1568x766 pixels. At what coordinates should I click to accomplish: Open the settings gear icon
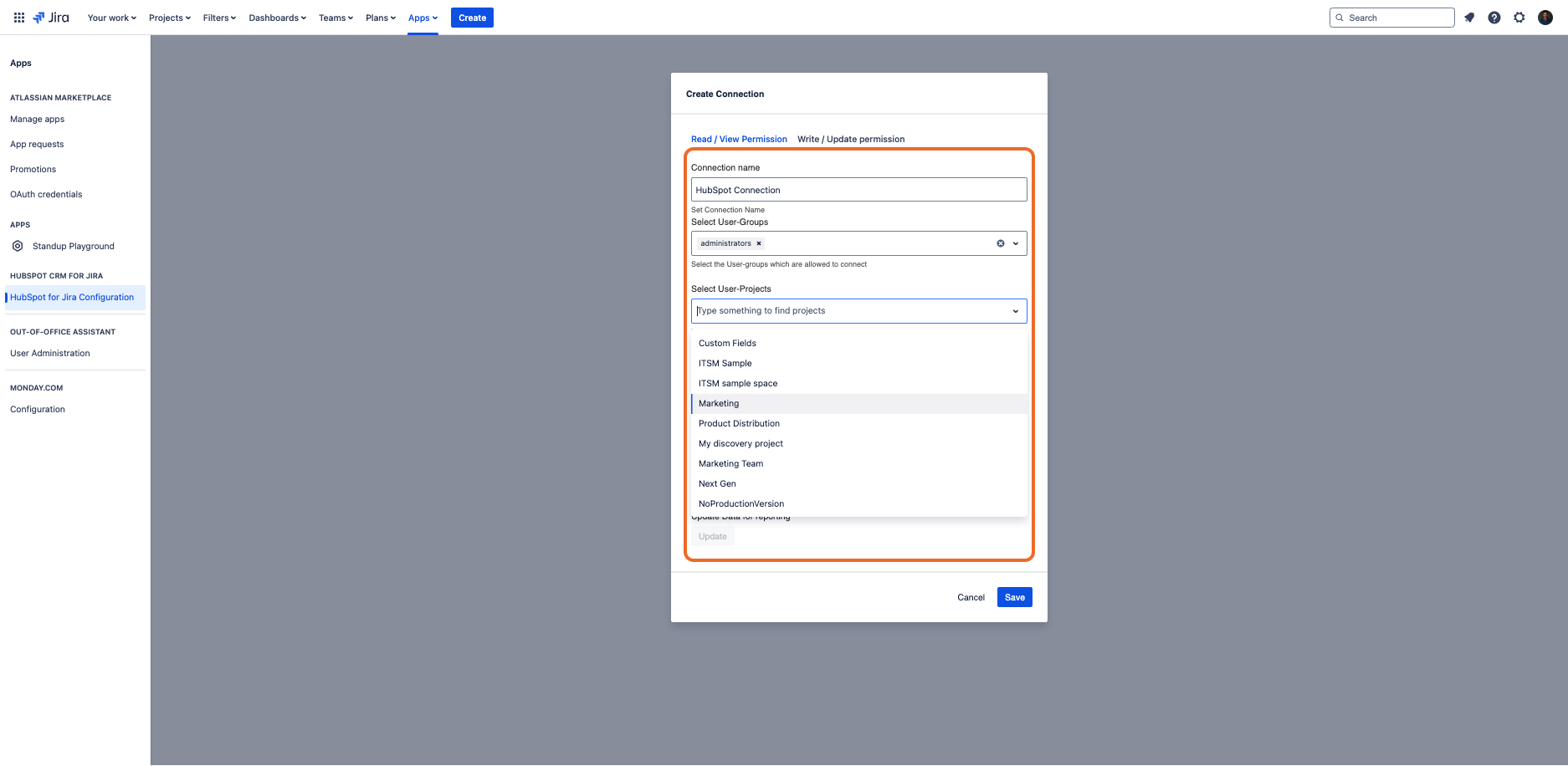click(x=1519, y=18)
